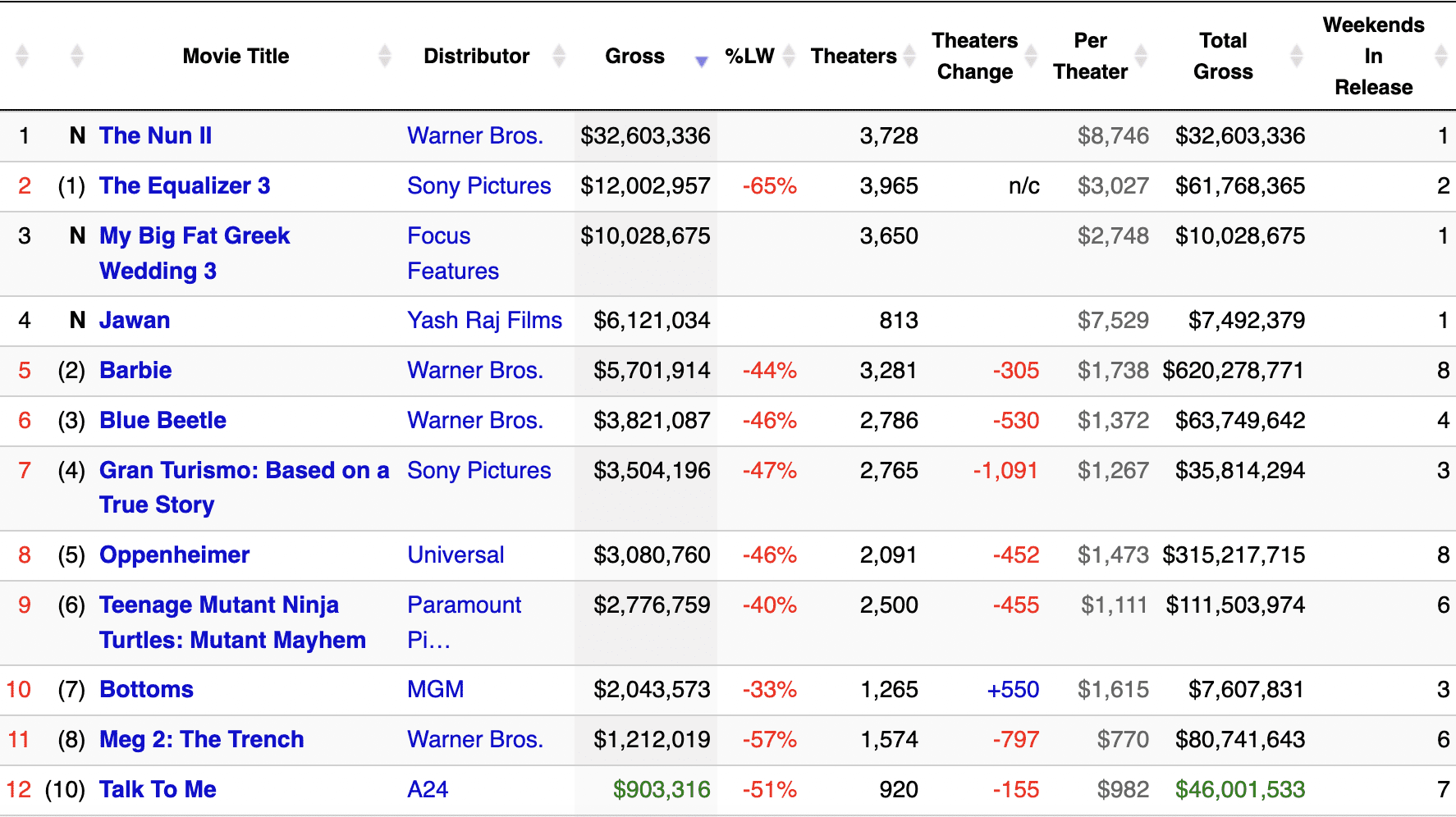Select Gran Turismo theater change -1,091
The image size is (1456, 817).
[x=1005, y=470]
